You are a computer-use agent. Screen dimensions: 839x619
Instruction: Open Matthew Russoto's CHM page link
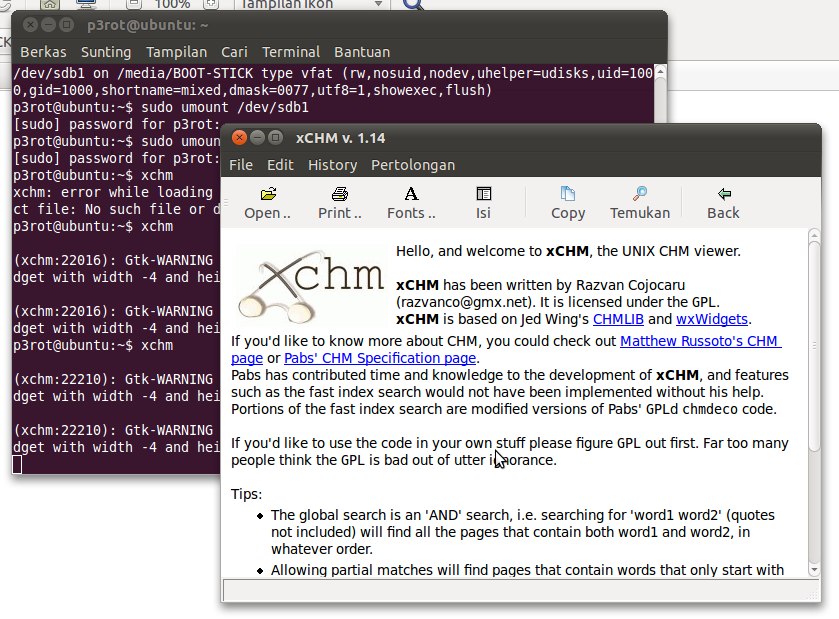point(700,341)
